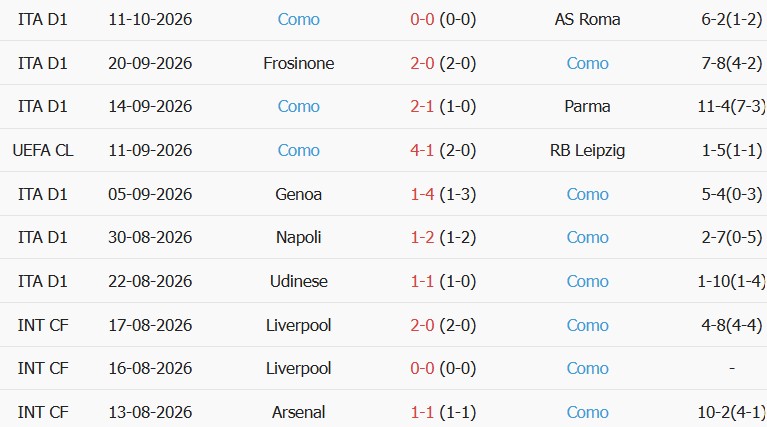This screenshot has height=427, width=767.
Task: Open Como link in 16-08-2026 Liverpool row
Action: click(x=587, y=369)
